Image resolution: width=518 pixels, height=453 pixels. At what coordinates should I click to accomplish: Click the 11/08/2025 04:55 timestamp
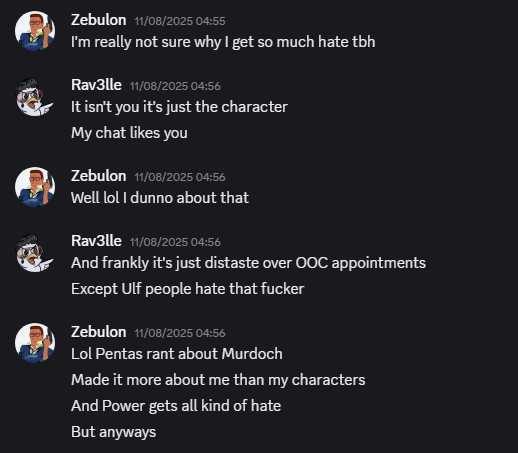click(x=180, y=21)
